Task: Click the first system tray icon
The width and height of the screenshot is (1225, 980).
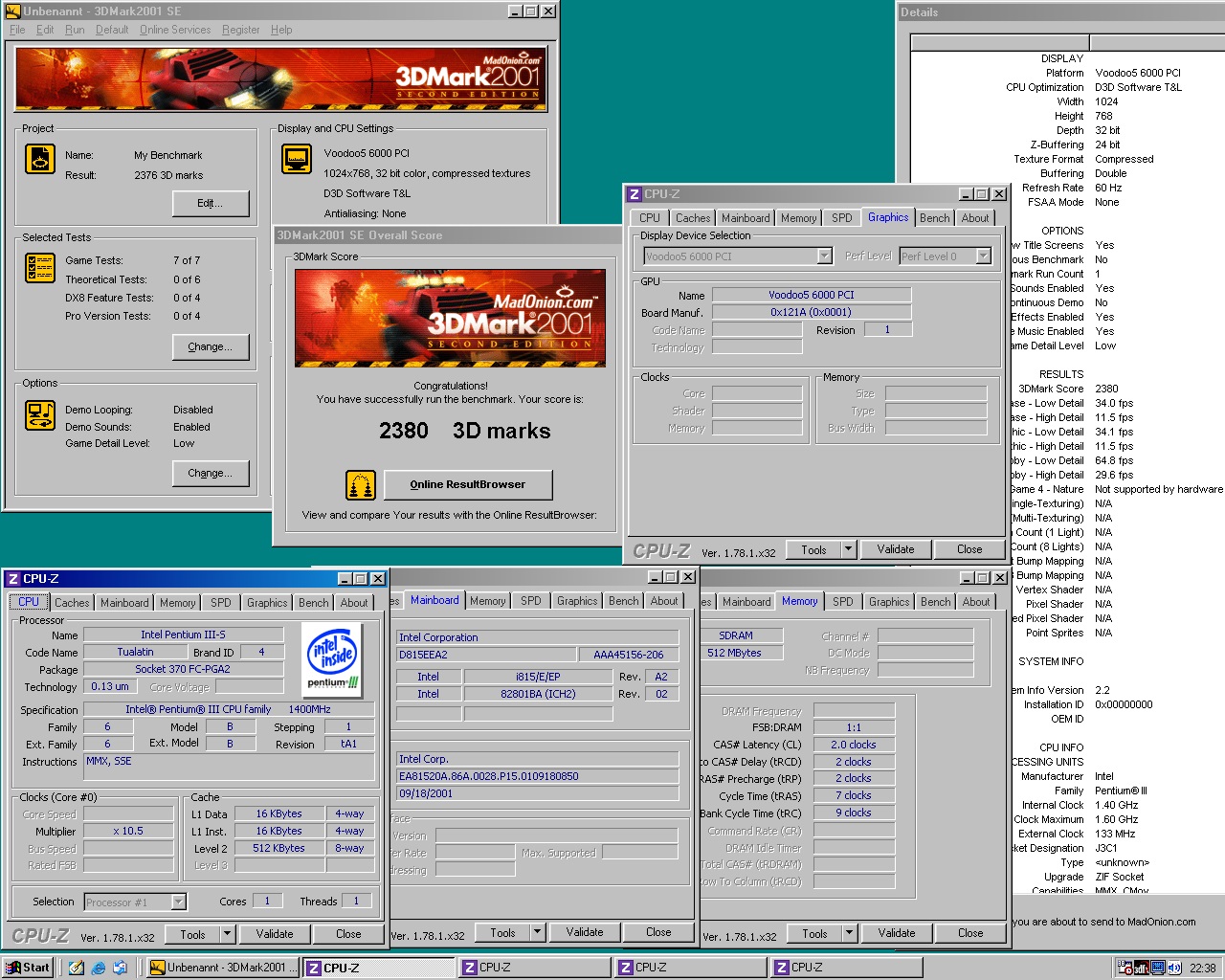Action: (x=1125, y=968)
